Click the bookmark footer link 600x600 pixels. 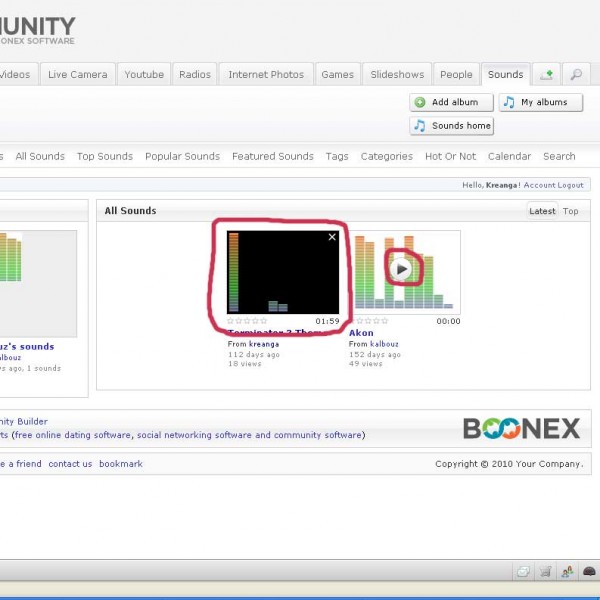(x=121, y=464)
